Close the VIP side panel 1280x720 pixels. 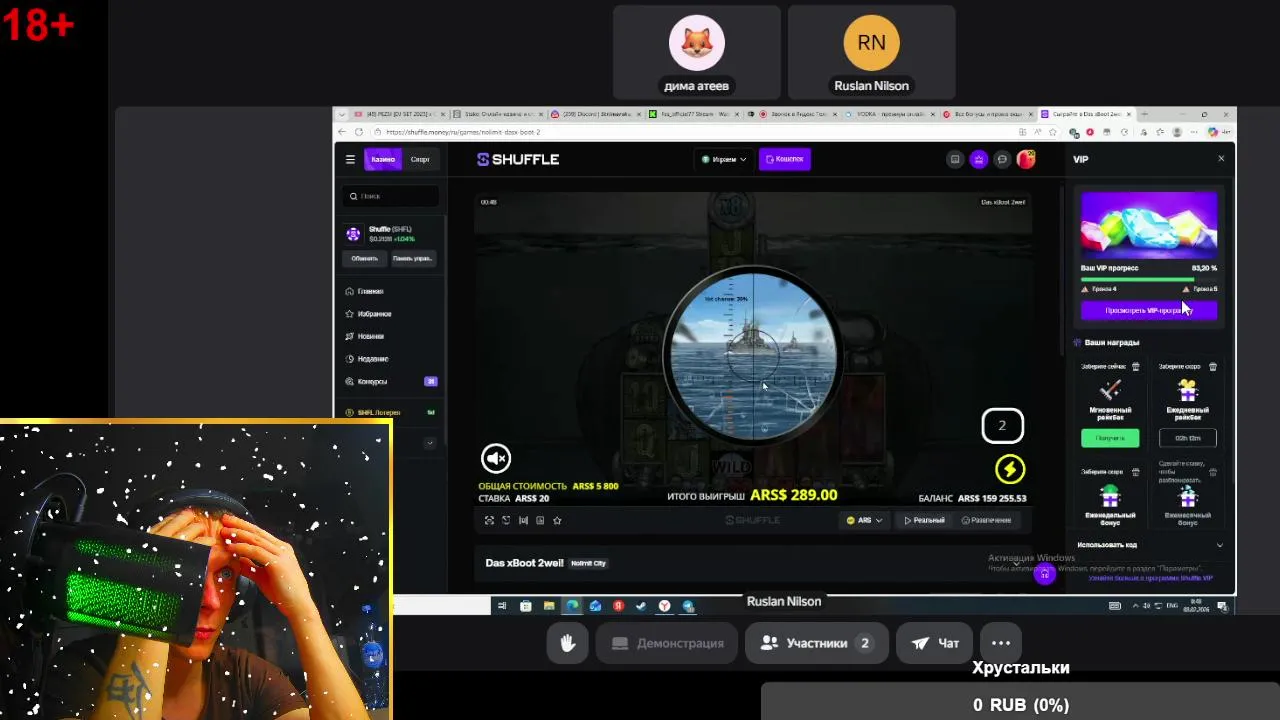[1220, 159]
